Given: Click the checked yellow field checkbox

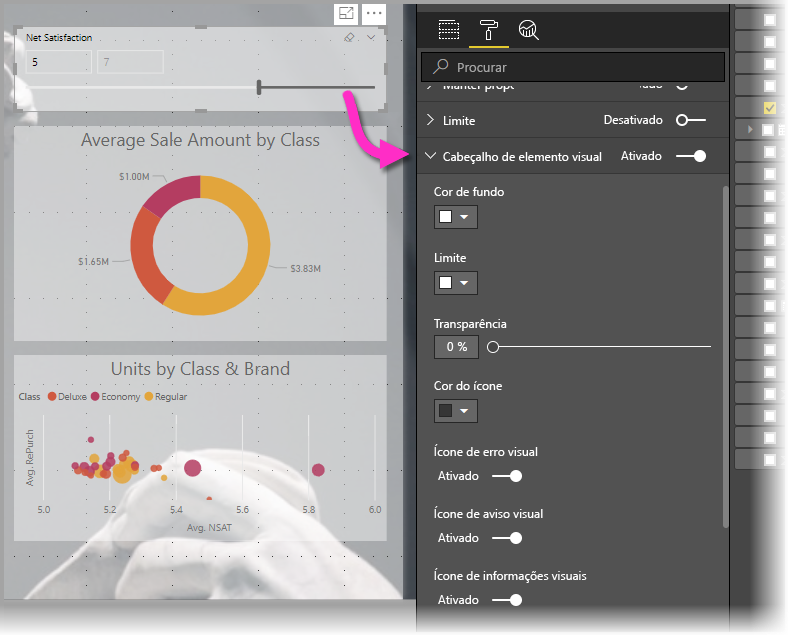Looking at the screenshot, I should pos(769,108).
